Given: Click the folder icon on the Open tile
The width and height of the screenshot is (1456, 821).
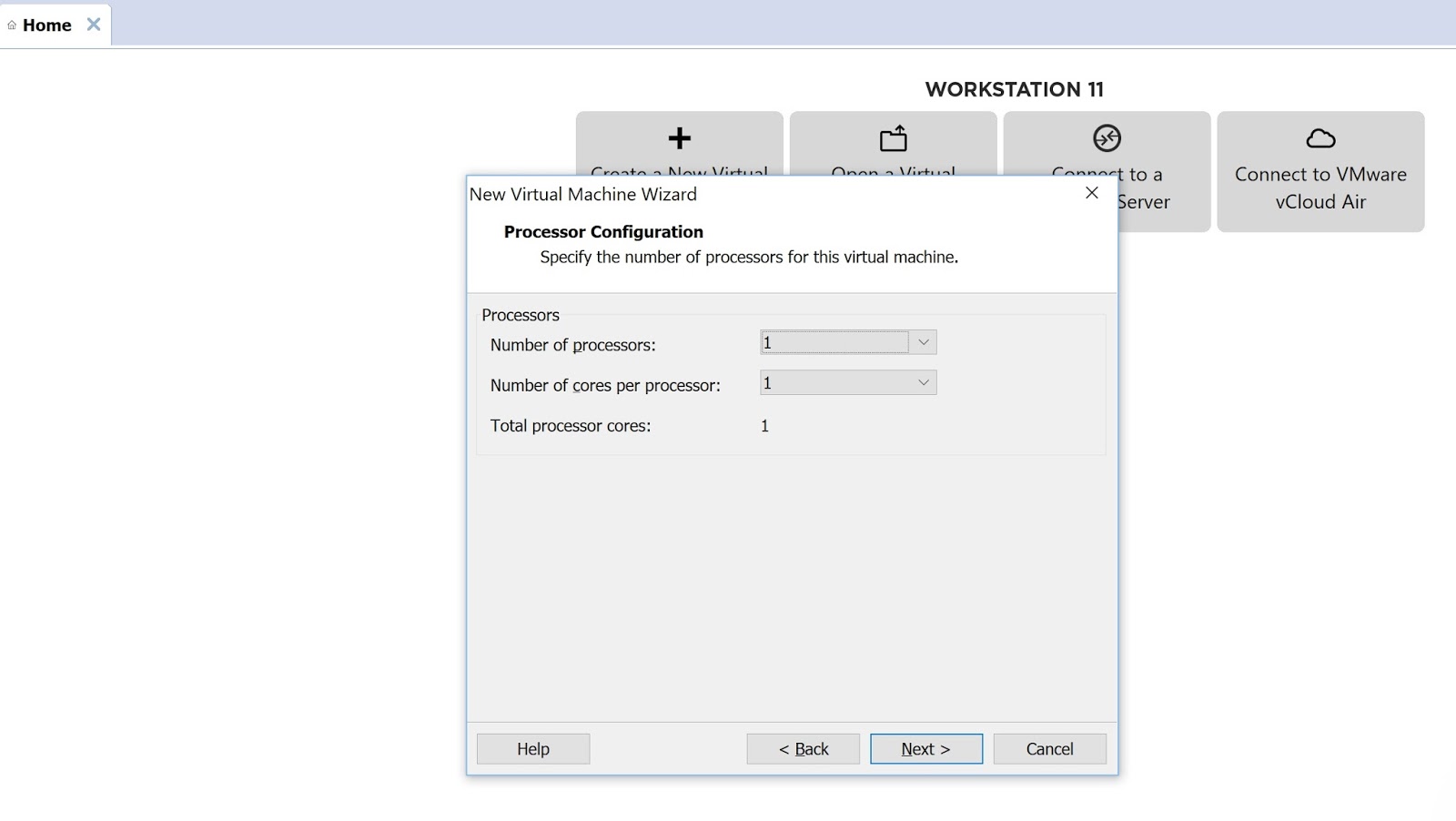Looking at the screenshot, I should coord(894,138).
